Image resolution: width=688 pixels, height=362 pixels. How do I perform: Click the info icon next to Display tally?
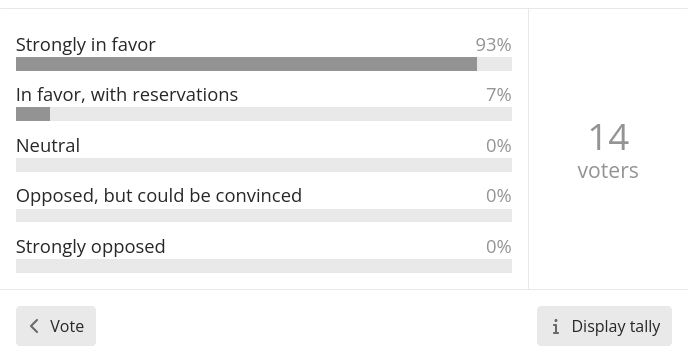click(555, 326)
